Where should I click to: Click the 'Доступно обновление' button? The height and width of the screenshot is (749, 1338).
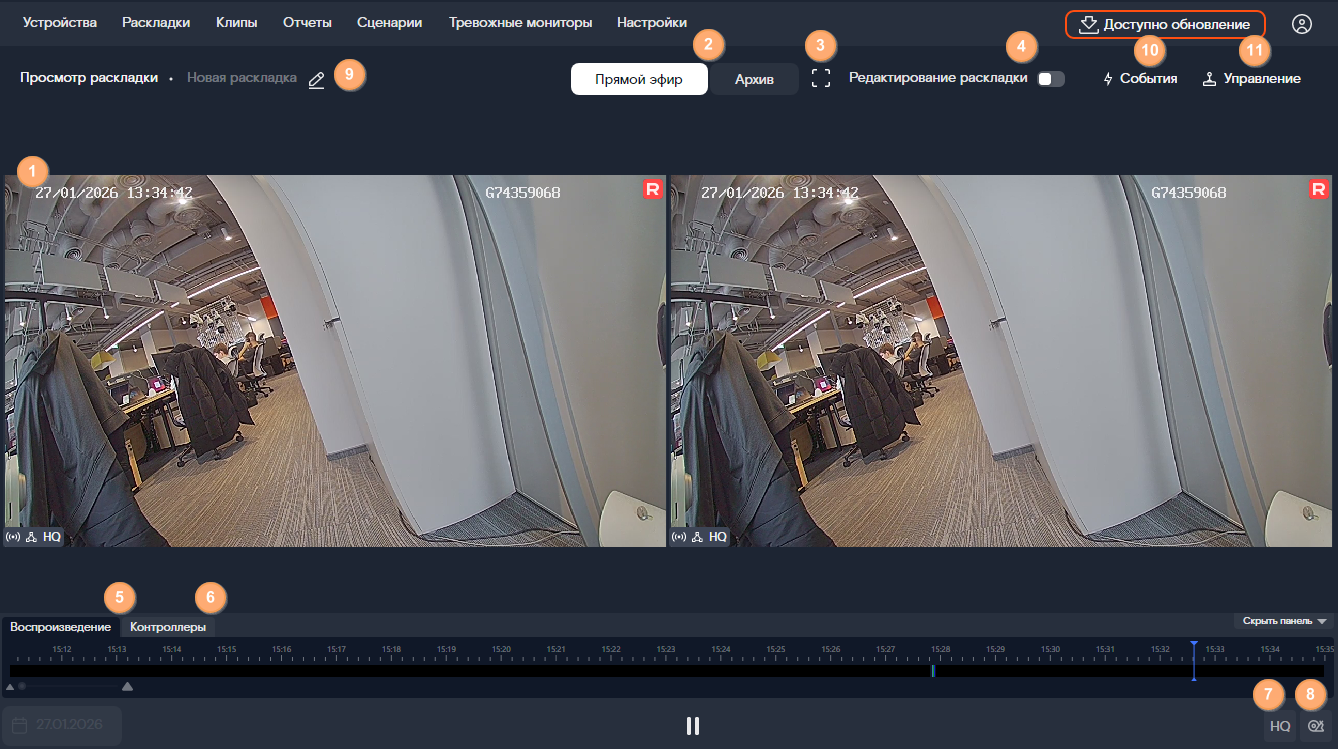coord(1165,24)
